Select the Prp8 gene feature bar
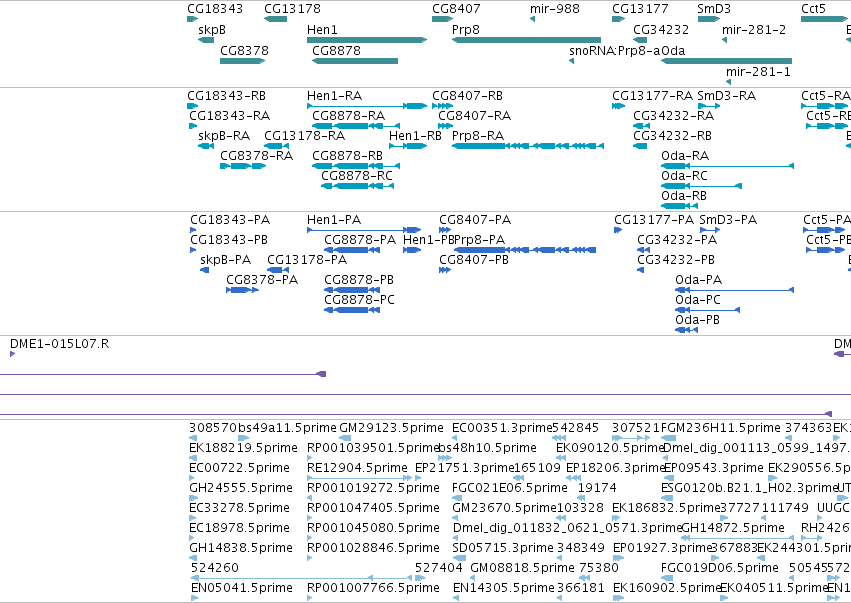Screen dimensions: 851x603 coord(526,40)
